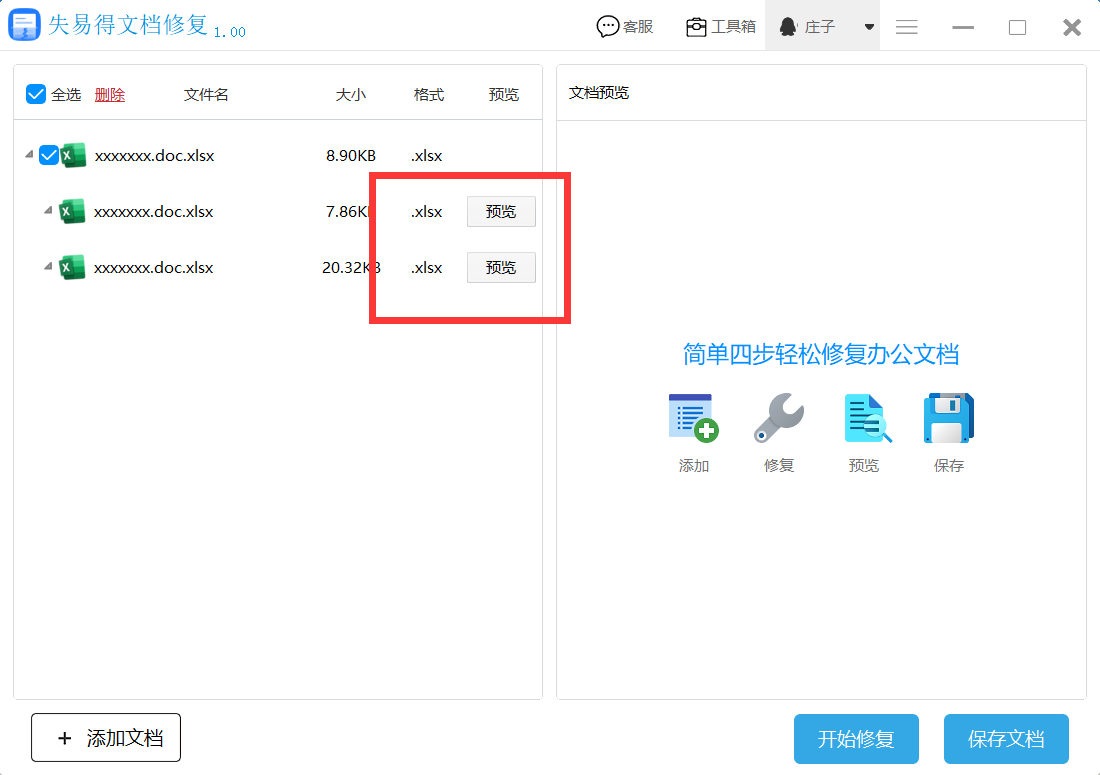Close the application window
The width and height of the screenshot is (1100, 775).
coord(1072,27)
